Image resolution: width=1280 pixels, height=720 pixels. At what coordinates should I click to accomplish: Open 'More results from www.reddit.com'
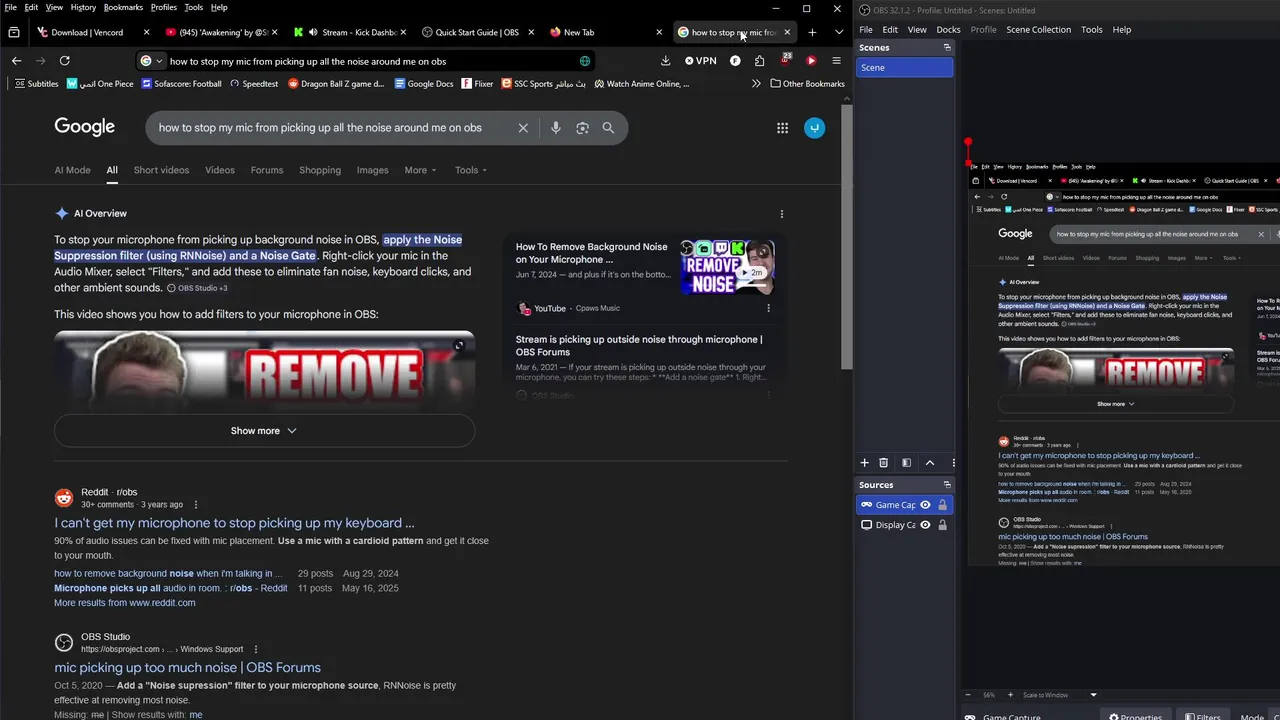point(125,603)
